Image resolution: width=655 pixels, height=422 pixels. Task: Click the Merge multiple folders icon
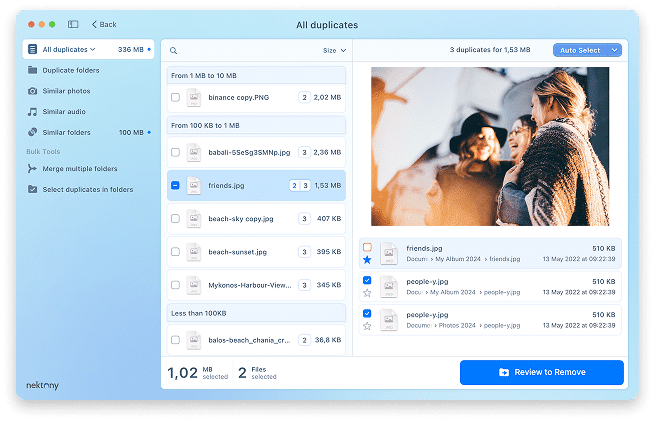33,169
